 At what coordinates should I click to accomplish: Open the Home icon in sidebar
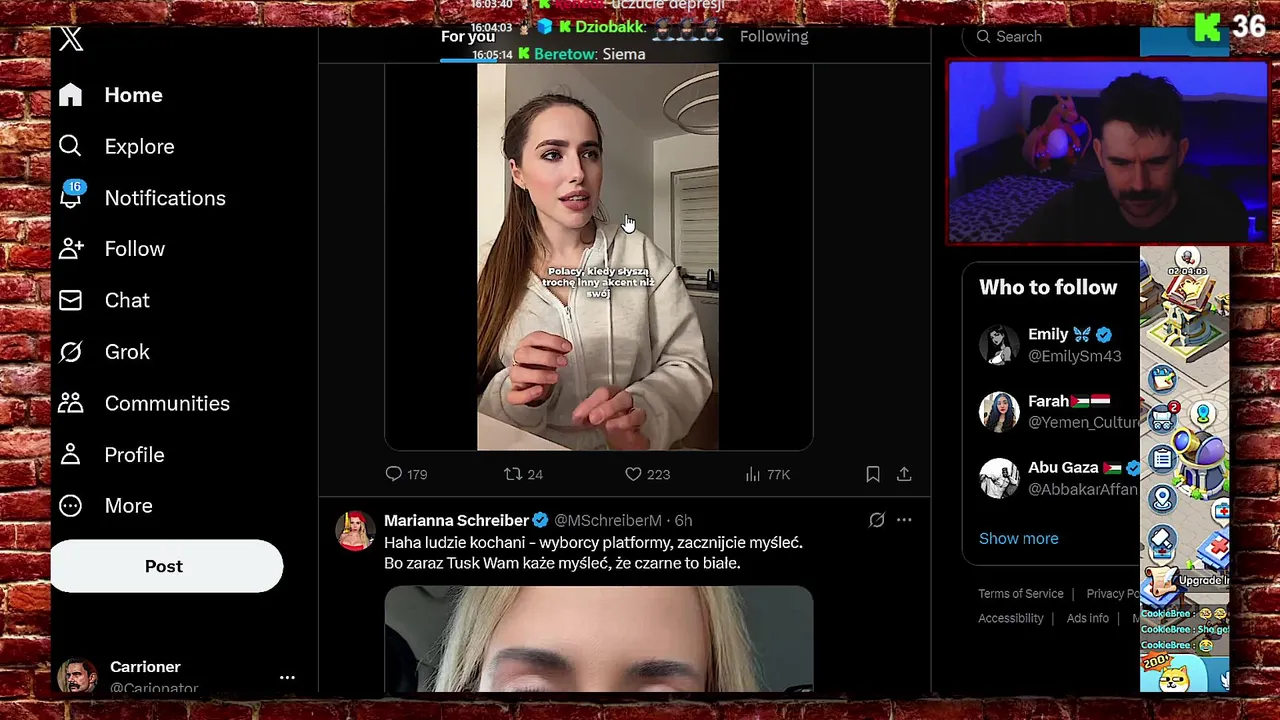70,95
